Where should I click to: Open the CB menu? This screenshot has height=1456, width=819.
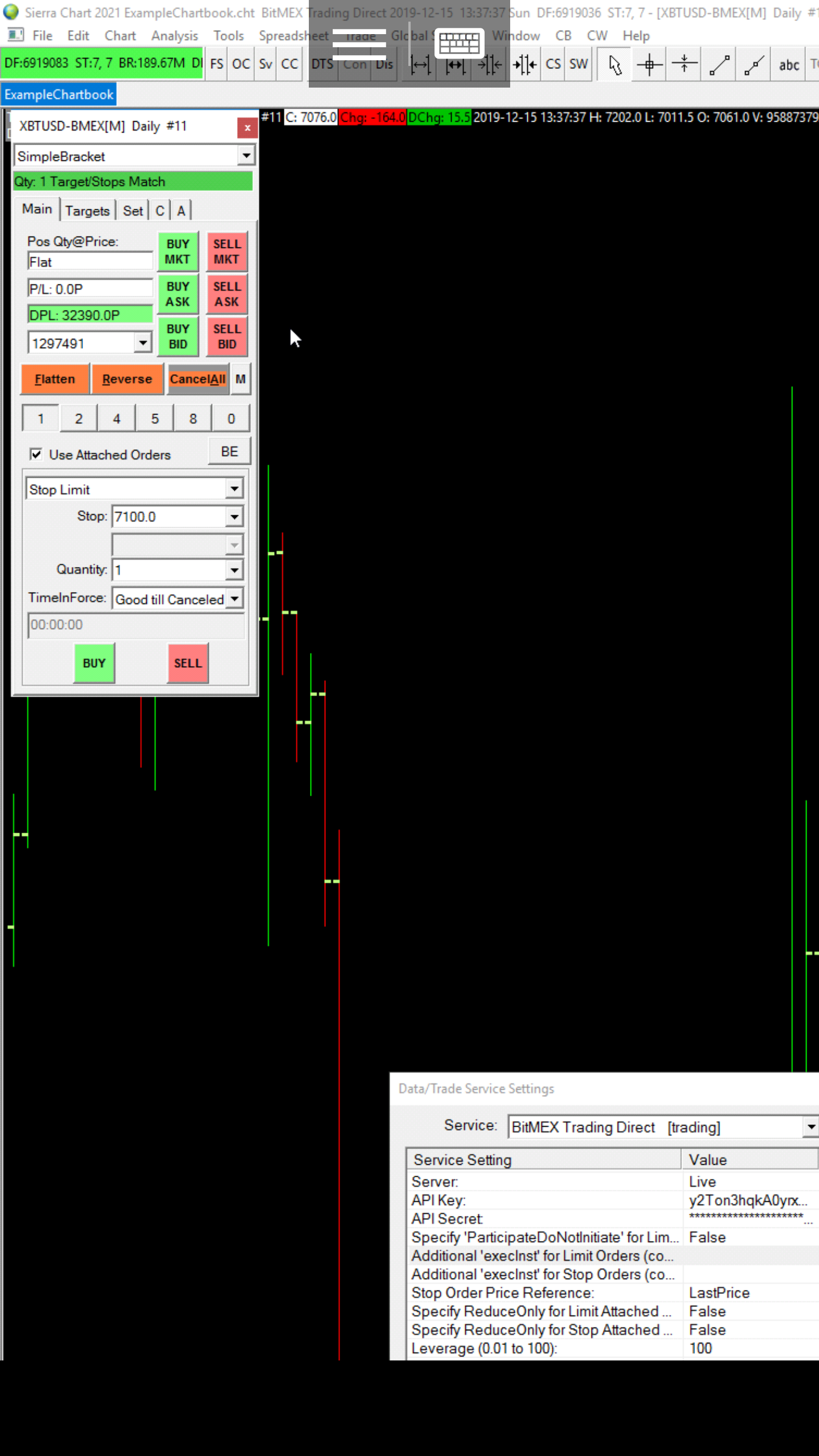pos(563,36)
